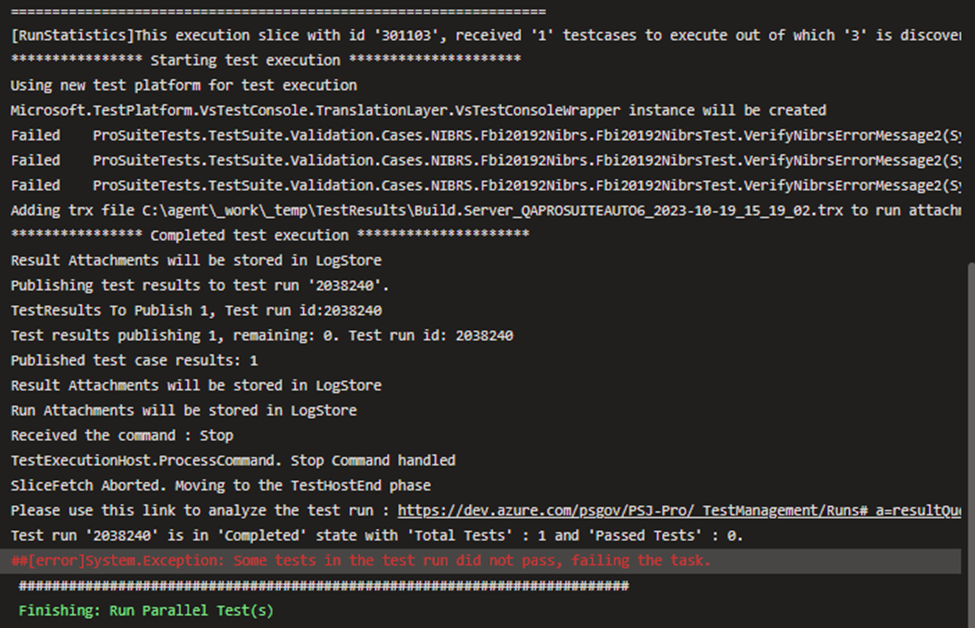Click the Adding trx file log line
This screenshot has width=975, height=628.
coord(486,210)
